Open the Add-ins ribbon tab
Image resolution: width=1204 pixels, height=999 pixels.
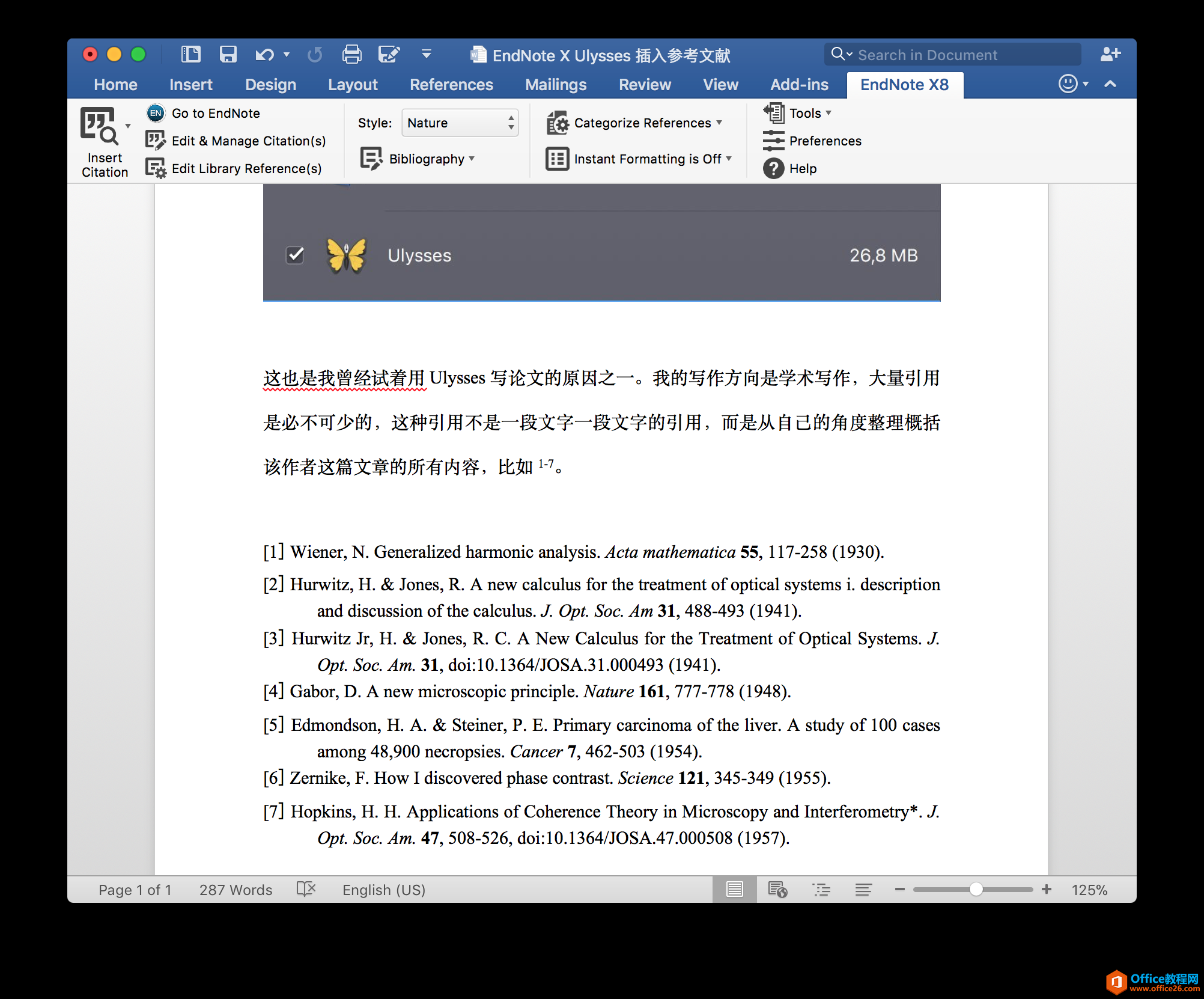[x=799, y=85]
